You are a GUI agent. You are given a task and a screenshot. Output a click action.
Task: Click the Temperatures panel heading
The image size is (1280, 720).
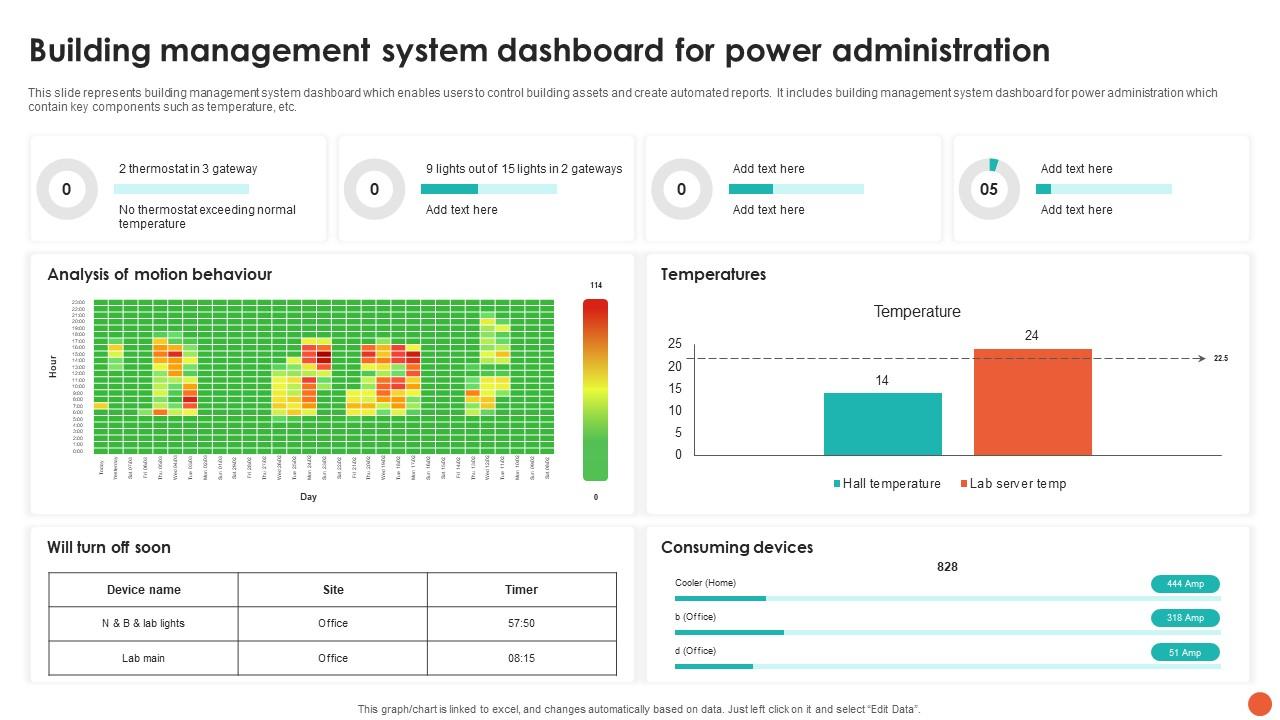click(713, 274)
